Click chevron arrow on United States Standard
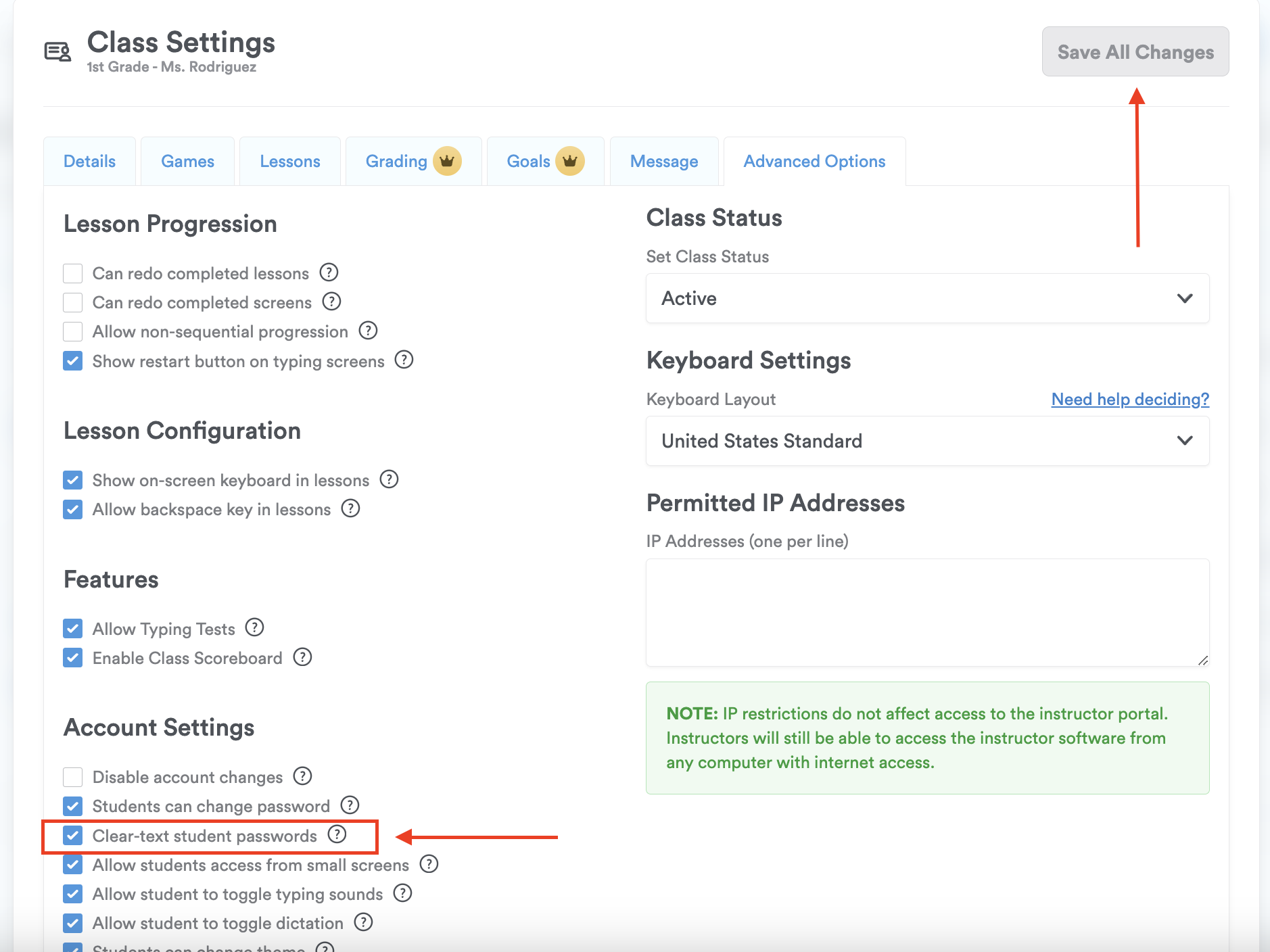The image size is (1270, 952). pyautogui.click(x=1185, y=441)
